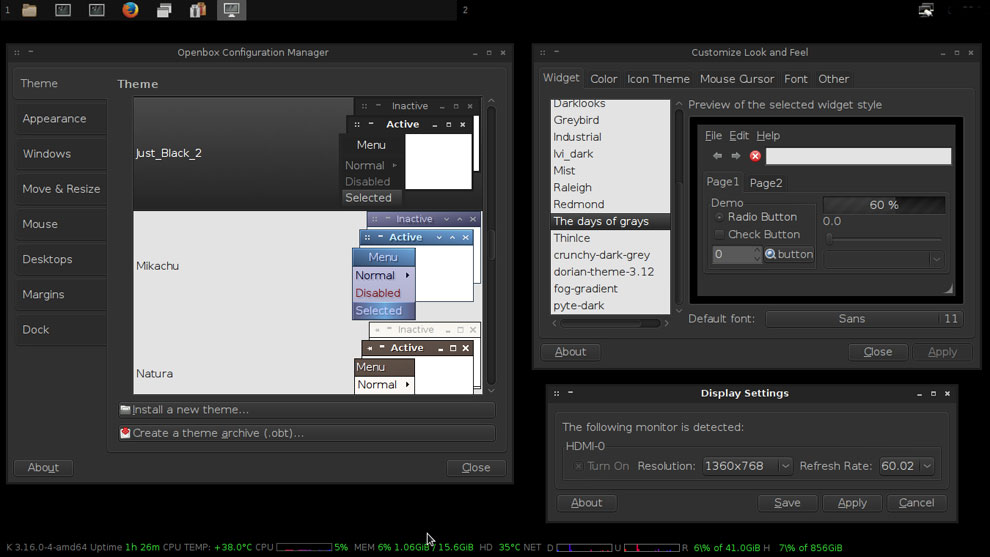Click the stacked windows icon in top panel

164,10
